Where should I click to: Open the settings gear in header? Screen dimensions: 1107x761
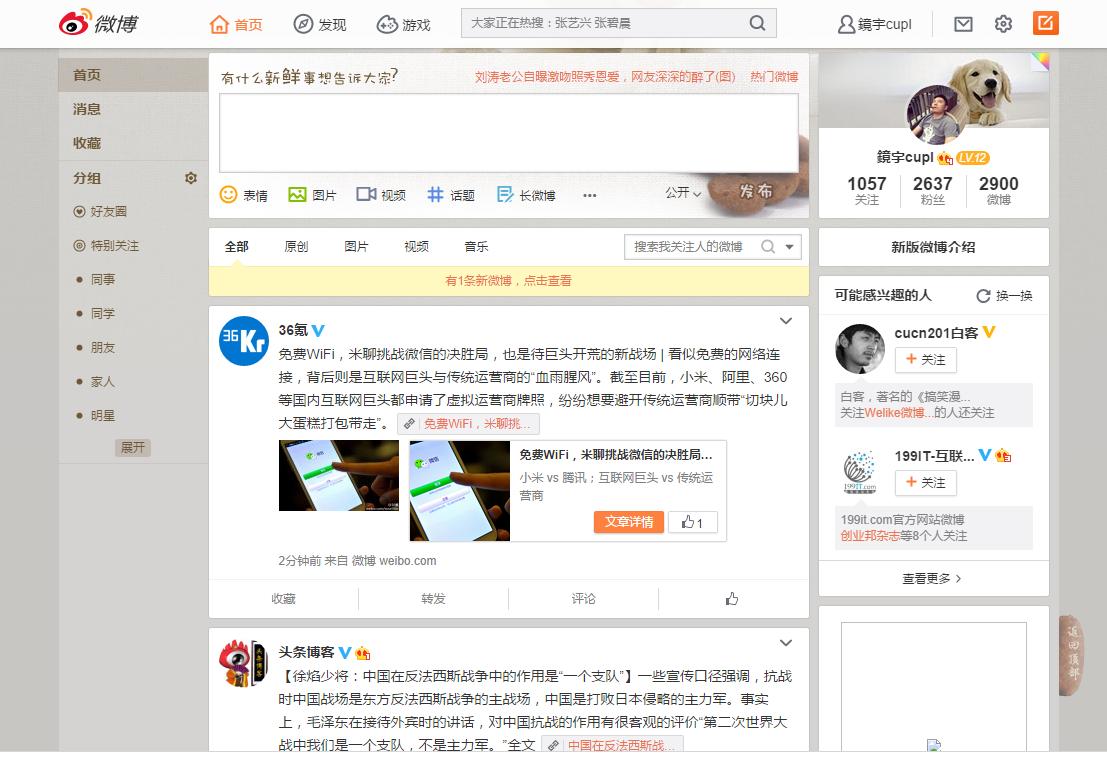point(1003,25)
